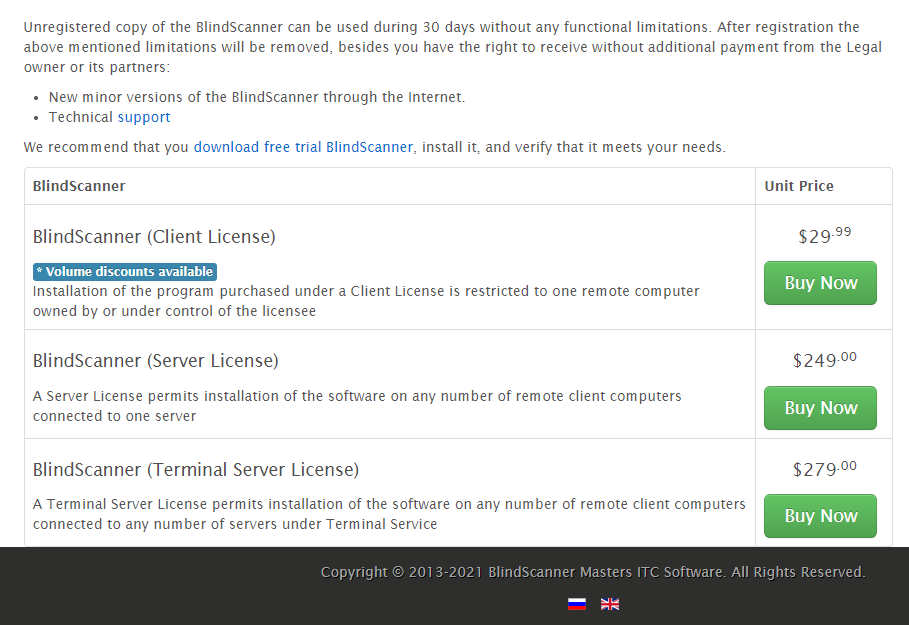Click the Volume discounts available badge
Image resolution: width=909 pixels, height=625 pixels.
point(125,271)
